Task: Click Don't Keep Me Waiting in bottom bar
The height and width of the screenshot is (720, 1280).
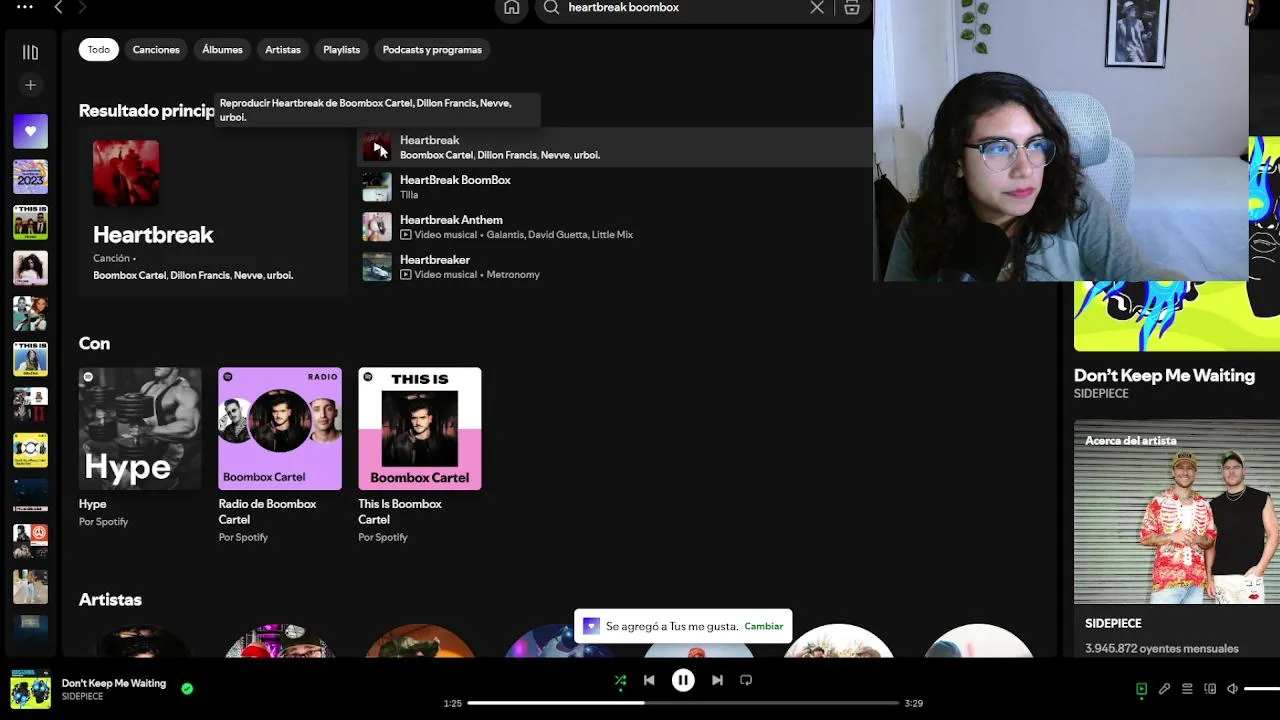Action: pyautogui.click(x=114, y=683)
